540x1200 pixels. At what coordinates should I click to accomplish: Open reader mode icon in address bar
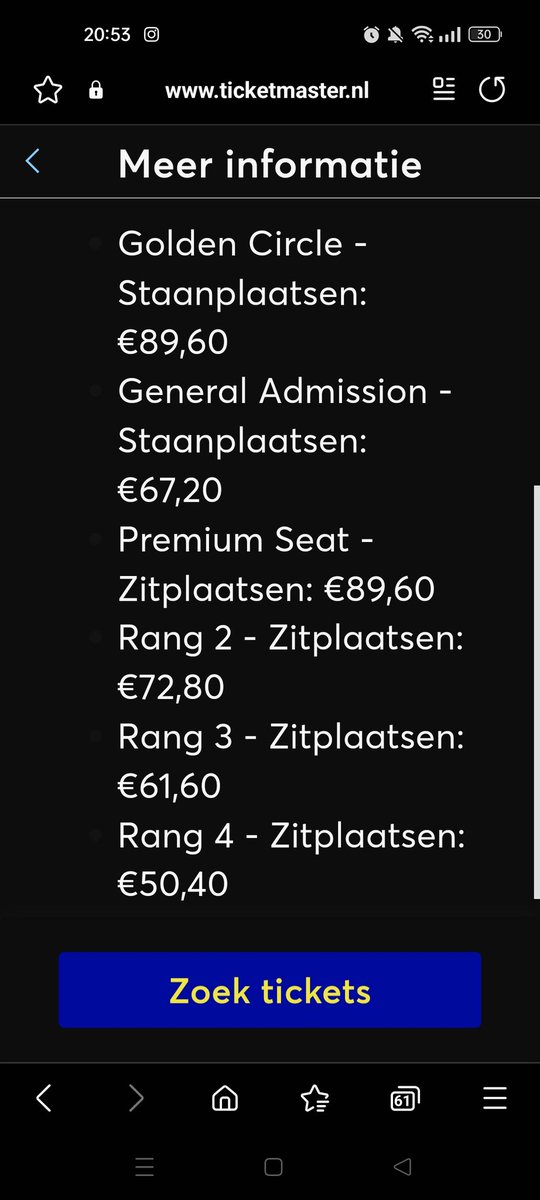(x=443, y=90)
